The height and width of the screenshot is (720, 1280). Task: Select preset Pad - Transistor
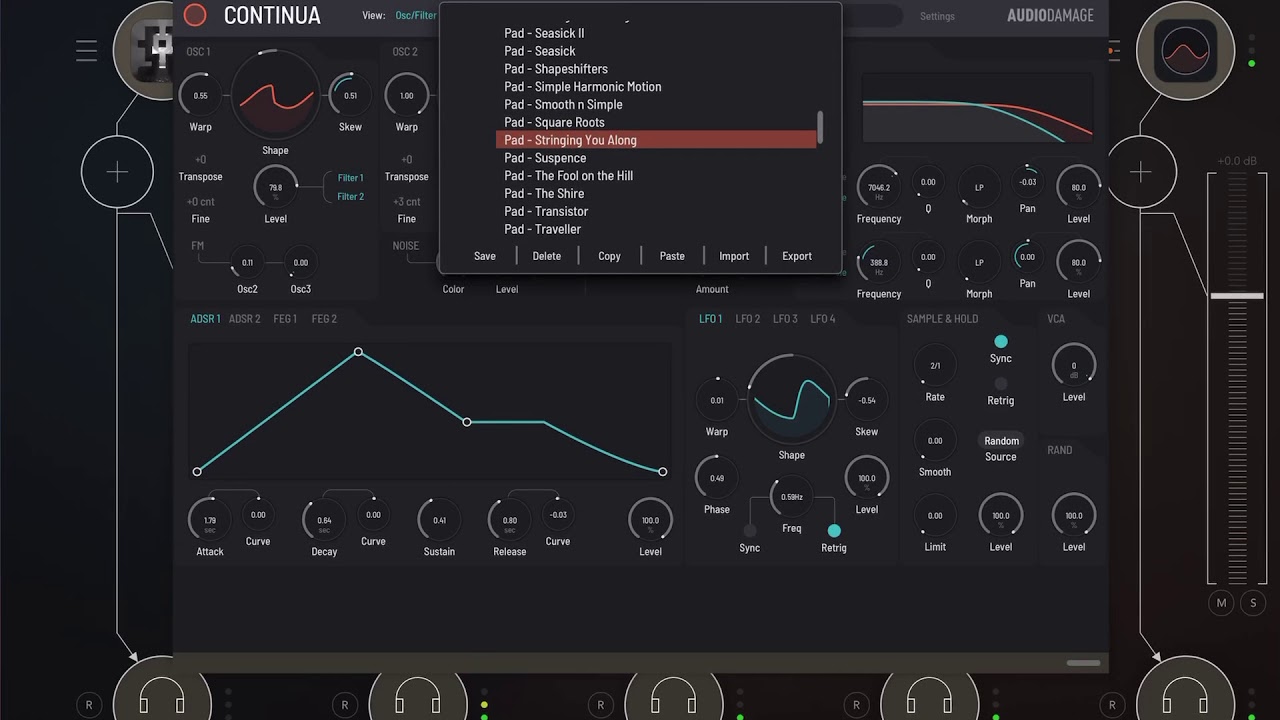point(546,212)
